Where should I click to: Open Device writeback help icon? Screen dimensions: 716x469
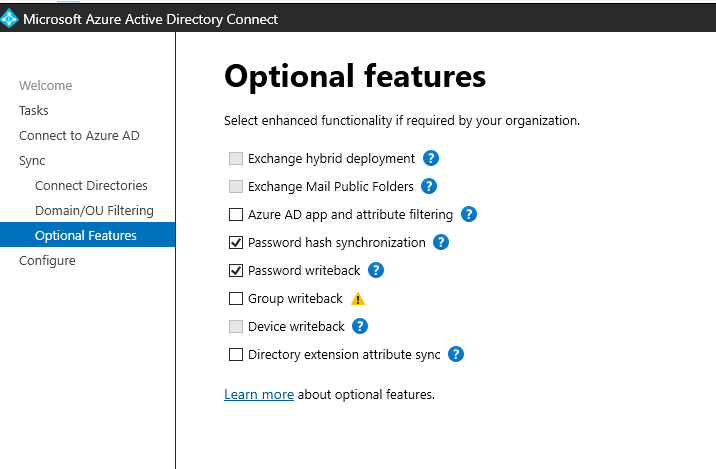pos(360,326)
